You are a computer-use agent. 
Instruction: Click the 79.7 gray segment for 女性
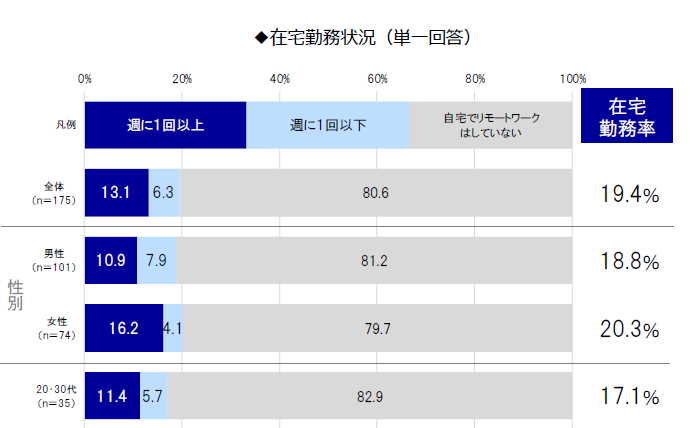coord(378,327)
